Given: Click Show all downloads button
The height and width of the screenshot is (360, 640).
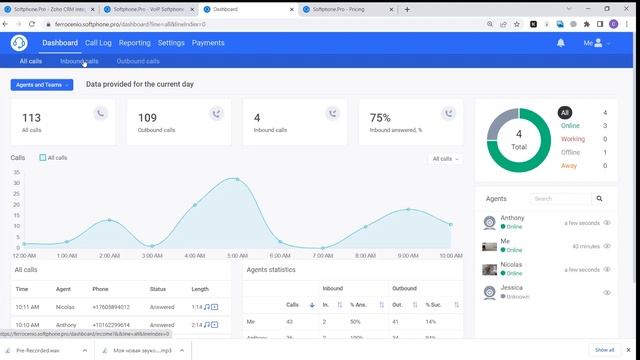Looking at the screenshot, I should (x=604, y=350).
